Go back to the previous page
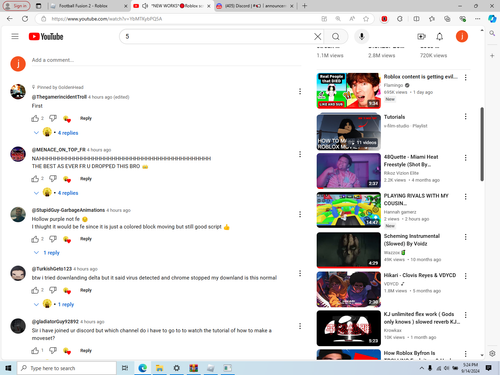The height and width of the screenshot is (375, 500). click(10, 19)
